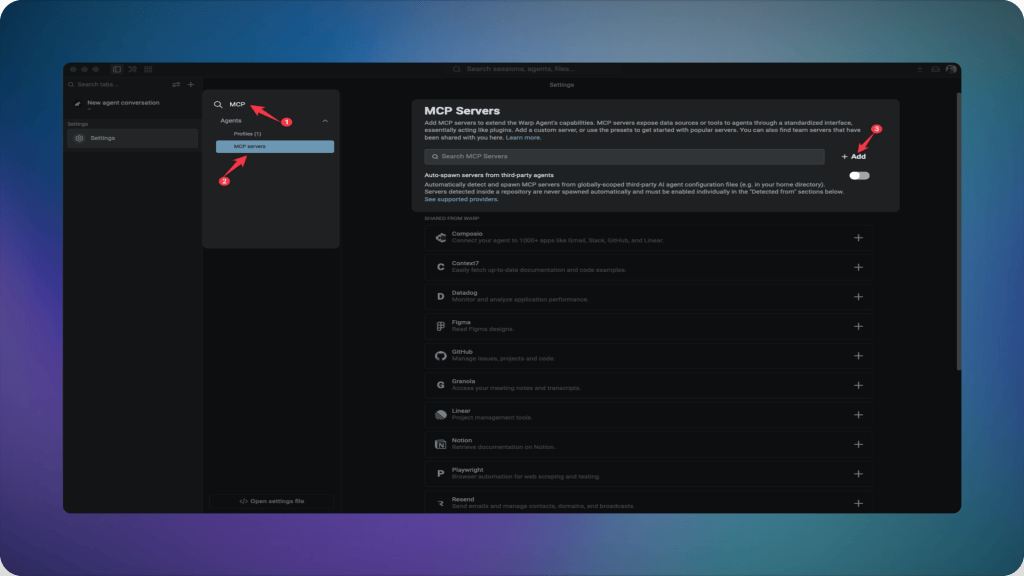Click the crossed-arrows icon in title bar
1024x576 pixels.
click(133, 69)
